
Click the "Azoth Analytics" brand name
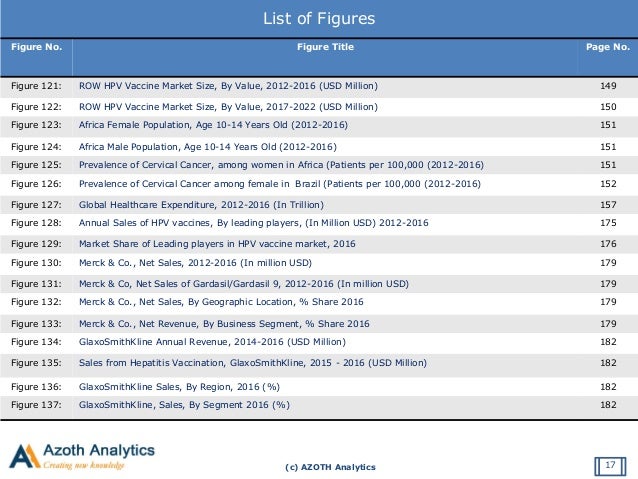pyautogui.click(x=99, y=451)
